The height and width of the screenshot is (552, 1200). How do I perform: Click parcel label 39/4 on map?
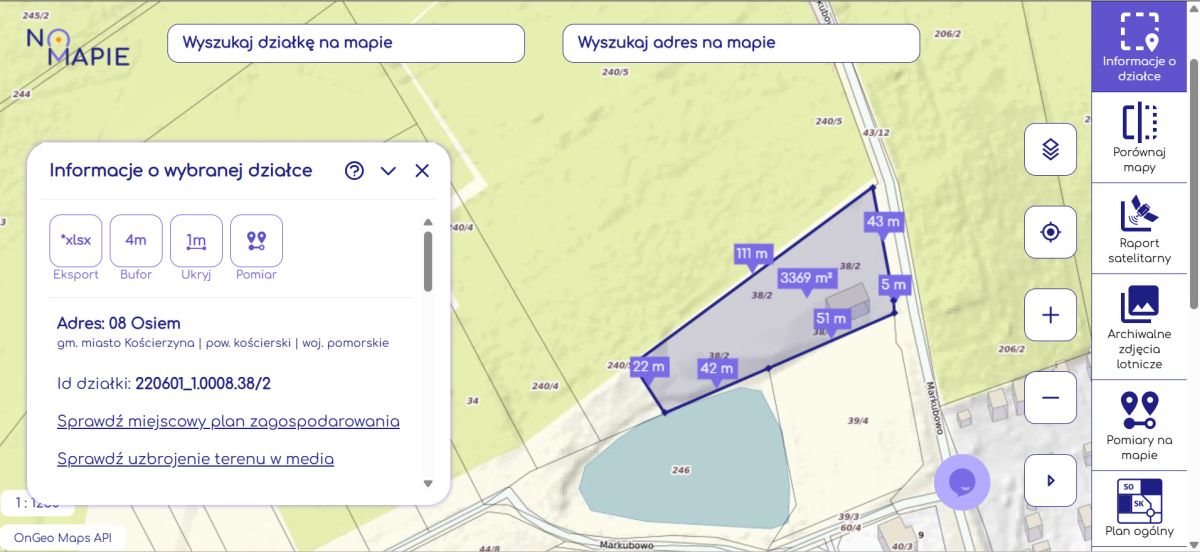click(x=858, y=421)
